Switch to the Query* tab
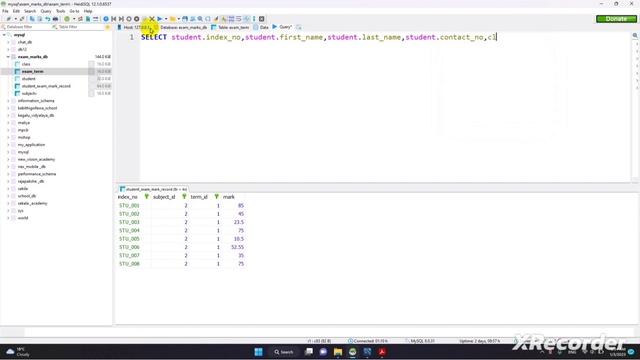Screen dimensions: 640x360 point(282,27)
